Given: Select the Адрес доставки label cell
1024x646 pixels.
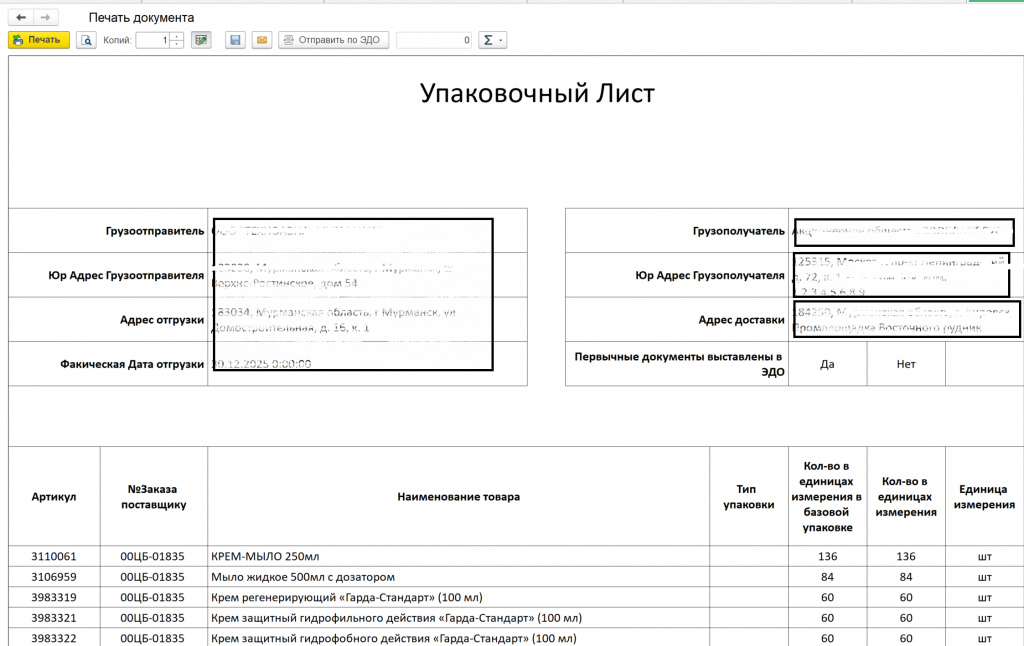Looking at the screenshot, I should point(677,319).
